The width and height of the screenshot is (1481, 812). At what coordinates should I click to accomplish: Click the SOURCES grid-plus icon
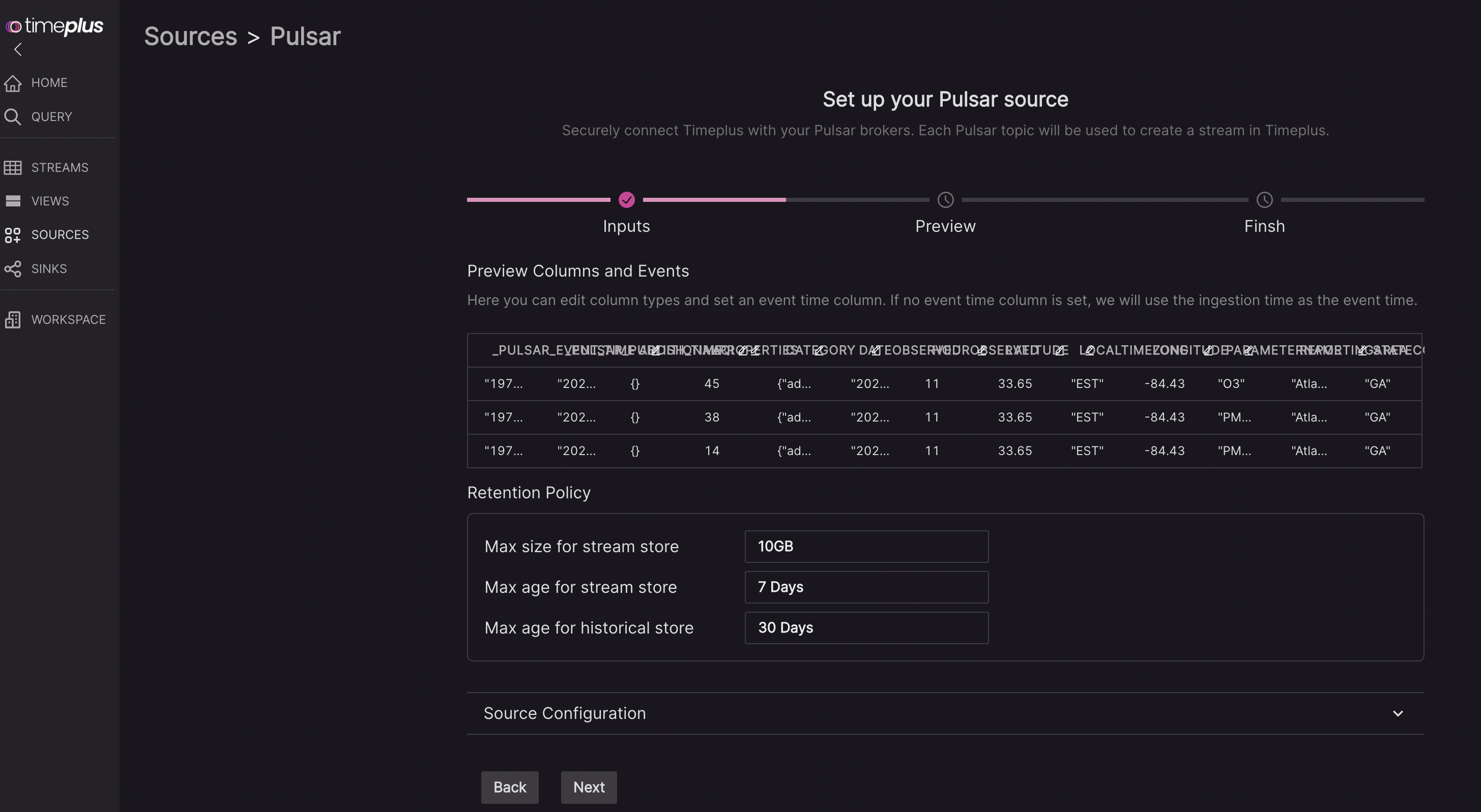(13, 234)
